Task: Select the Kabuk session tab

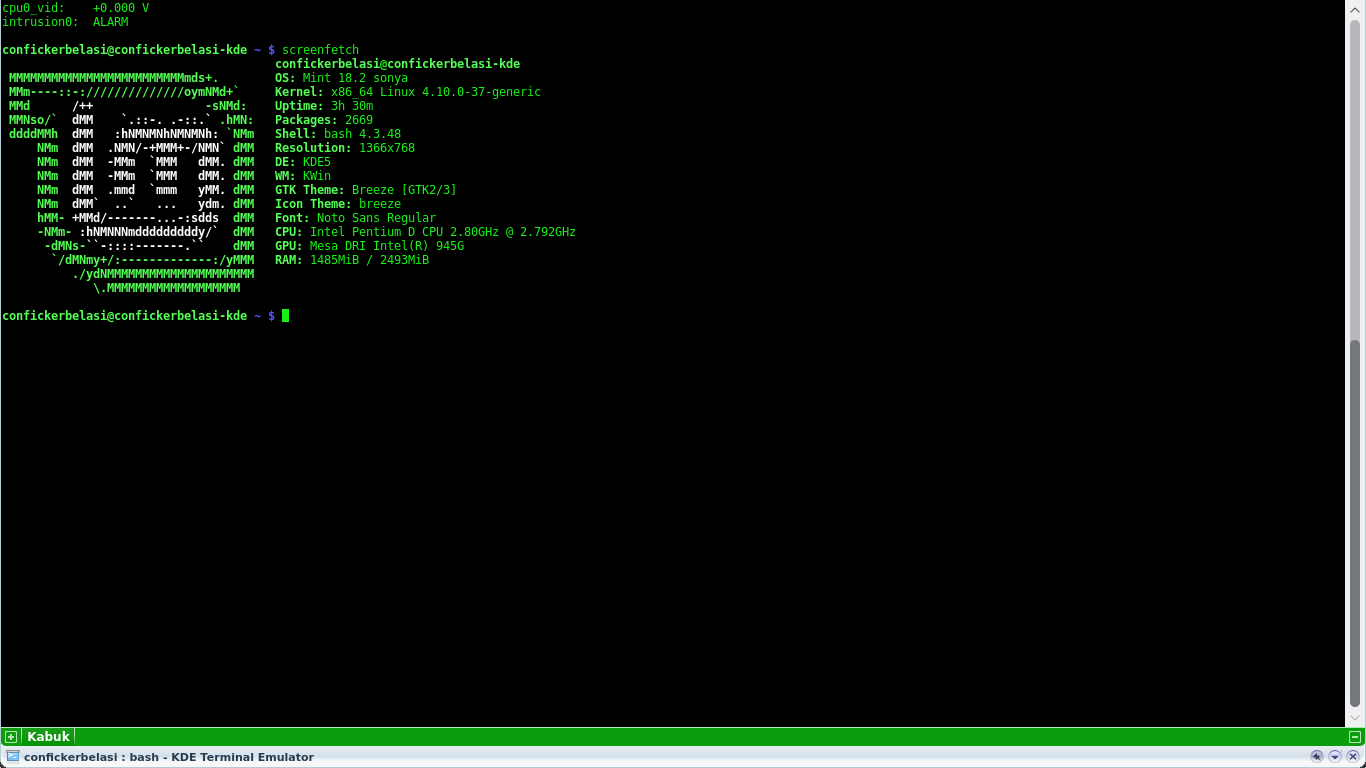Action: [48, 737]
